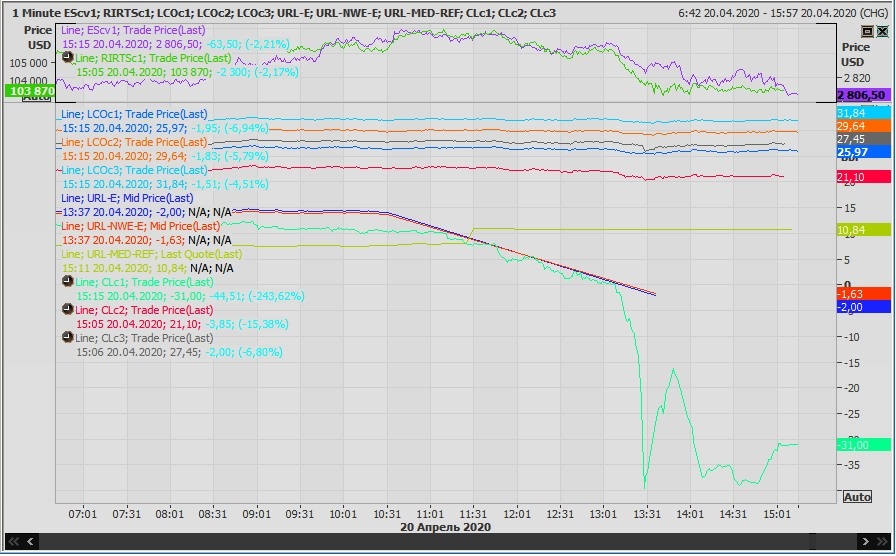
Task: Select the blue 25,97 price tag
Action: [863, 153]
